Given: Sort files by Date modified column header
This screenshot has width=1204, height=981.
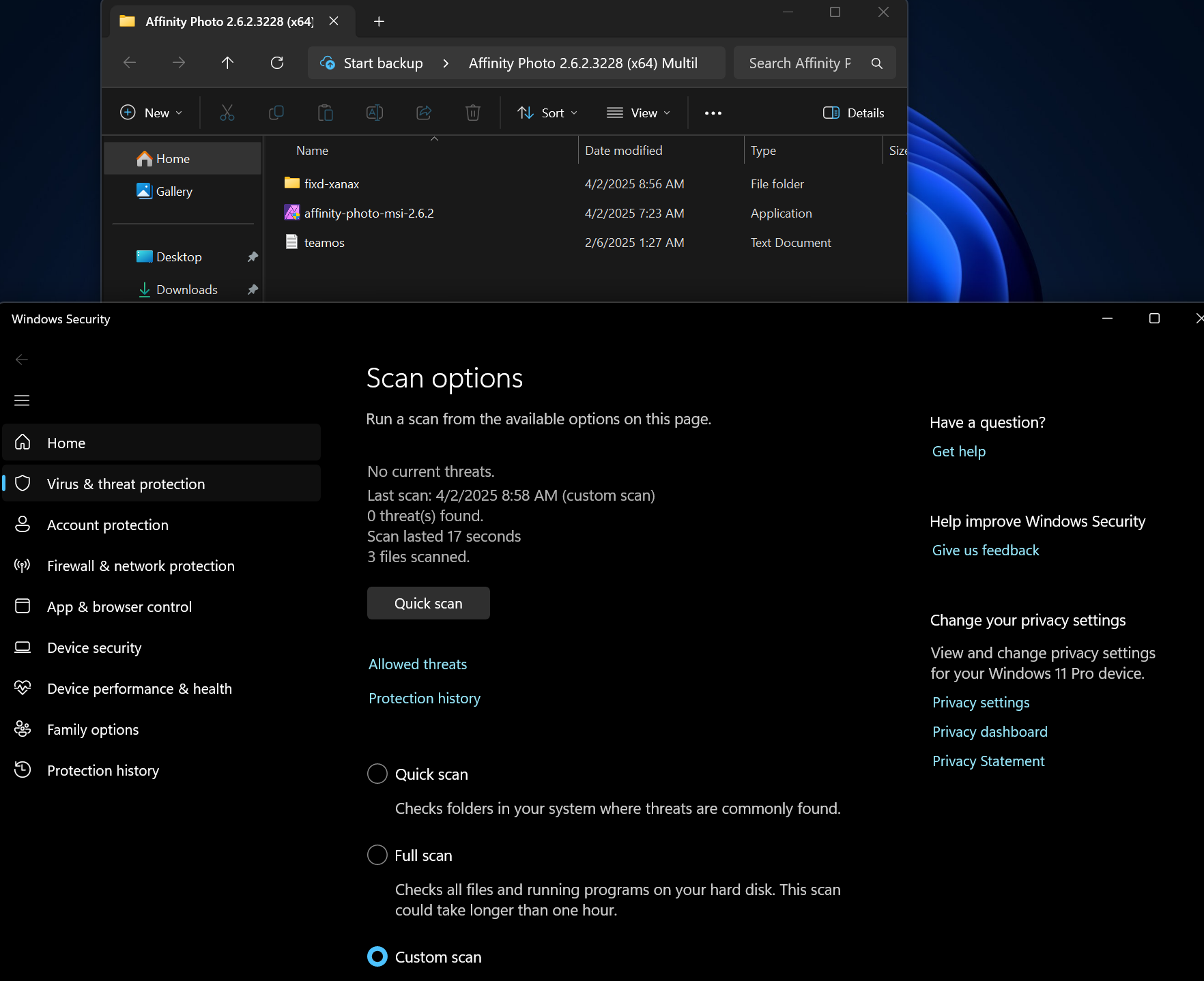Looking at the screenshot, I should [x=624, y=151].
